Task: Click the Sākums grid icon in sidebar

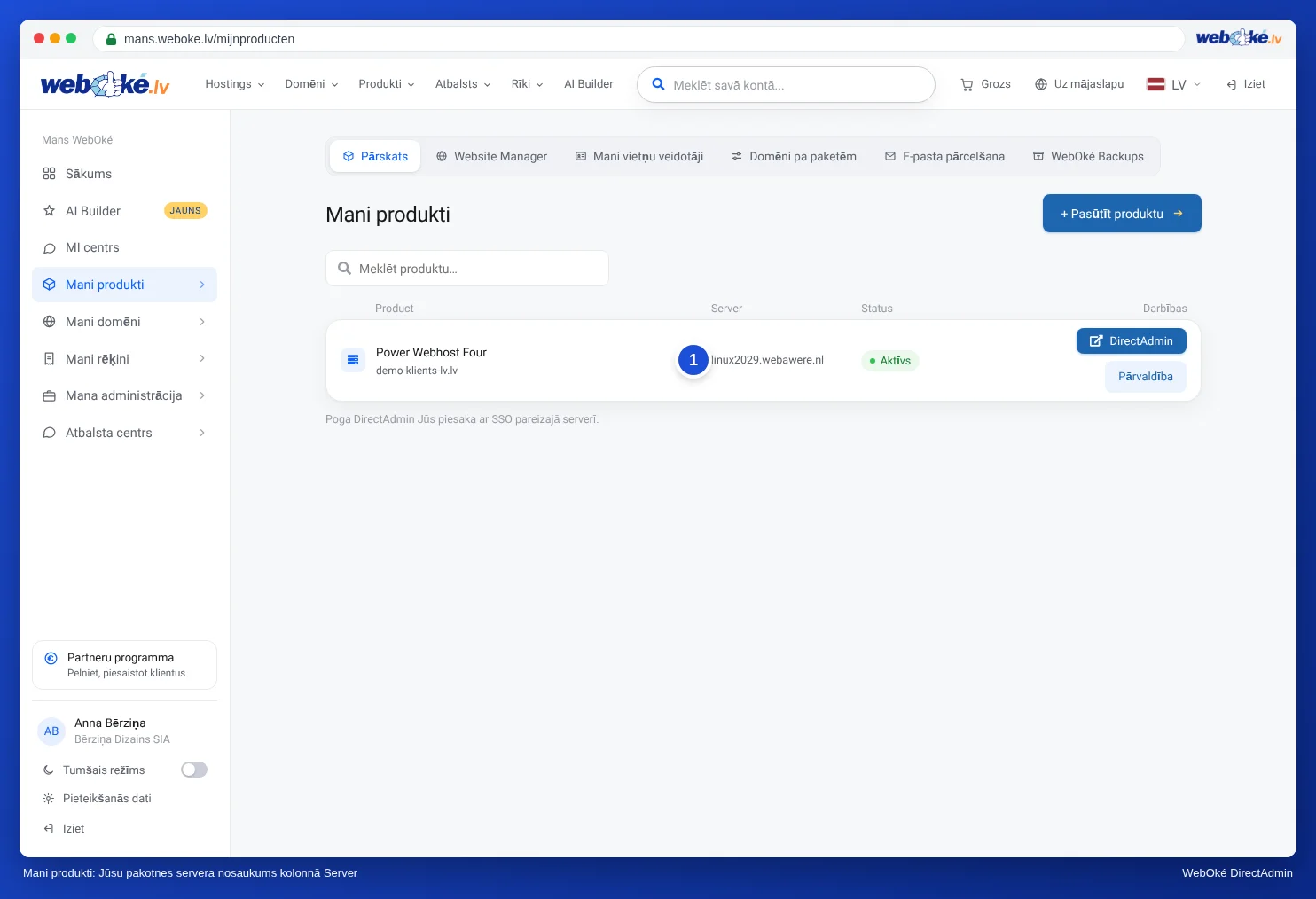Action: coord(50,174)
